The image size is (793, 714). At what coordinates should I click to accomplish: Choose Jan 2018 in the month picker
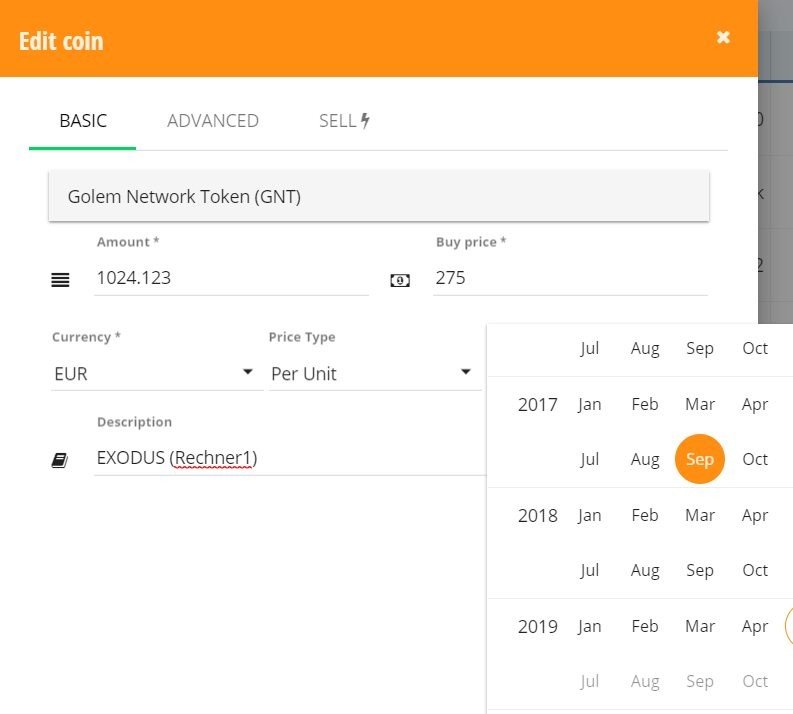[590, 515]
